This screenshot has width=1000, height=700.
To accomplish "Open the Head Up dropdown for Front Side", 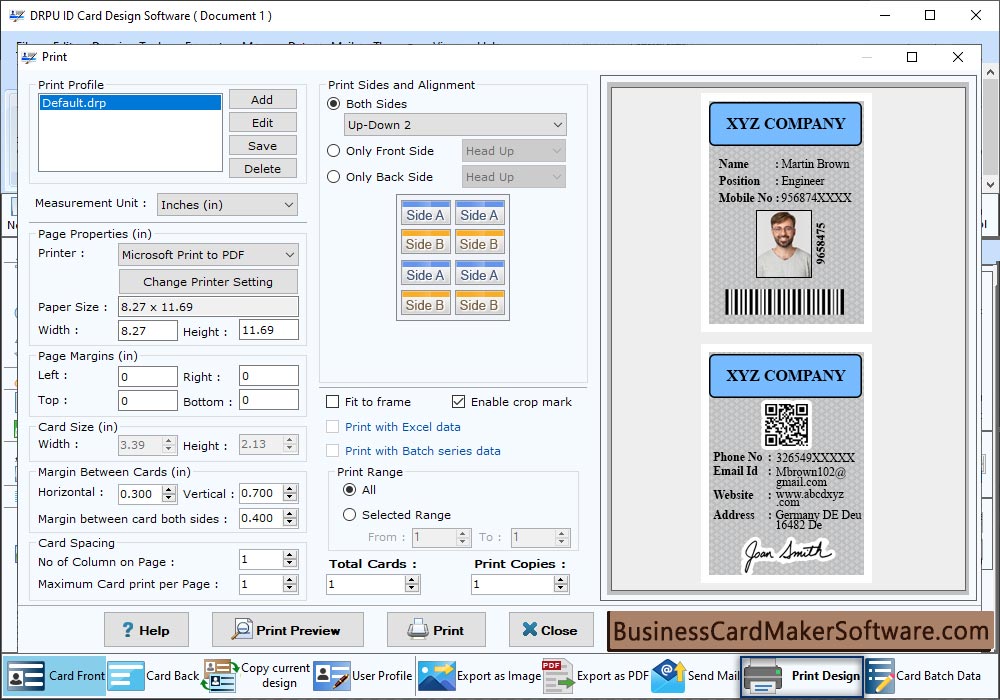I will coord(513,150).
